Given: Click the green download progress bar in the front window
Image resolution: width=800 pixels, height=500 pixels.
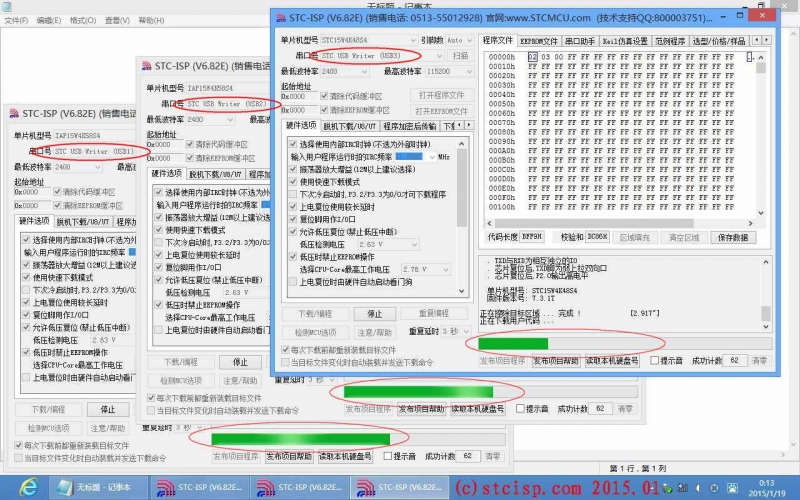Looking at the screenshot, I should point(520,344).
